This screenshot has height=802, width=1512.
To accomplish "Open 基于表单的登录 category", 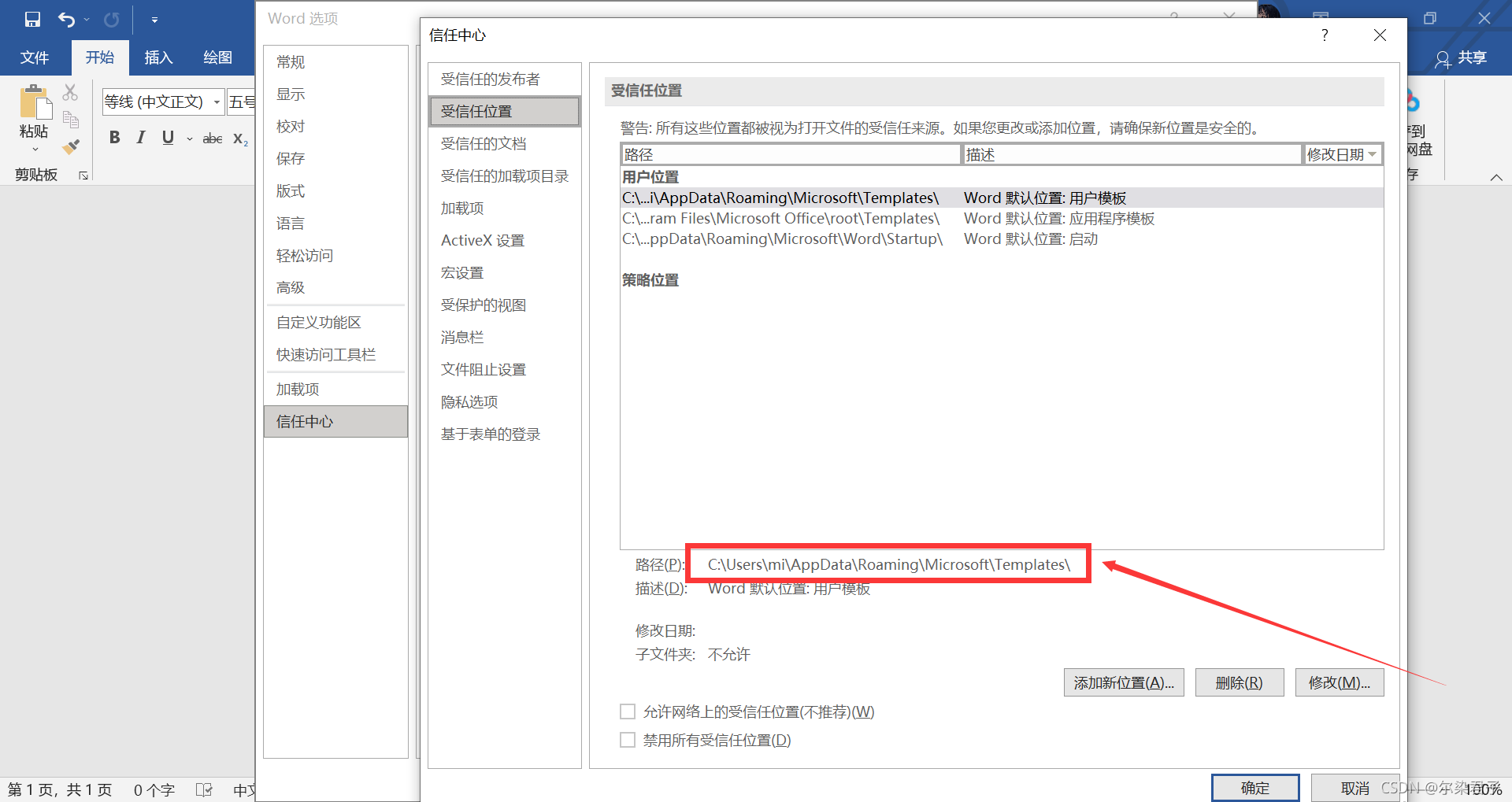I will click(504, 434).
